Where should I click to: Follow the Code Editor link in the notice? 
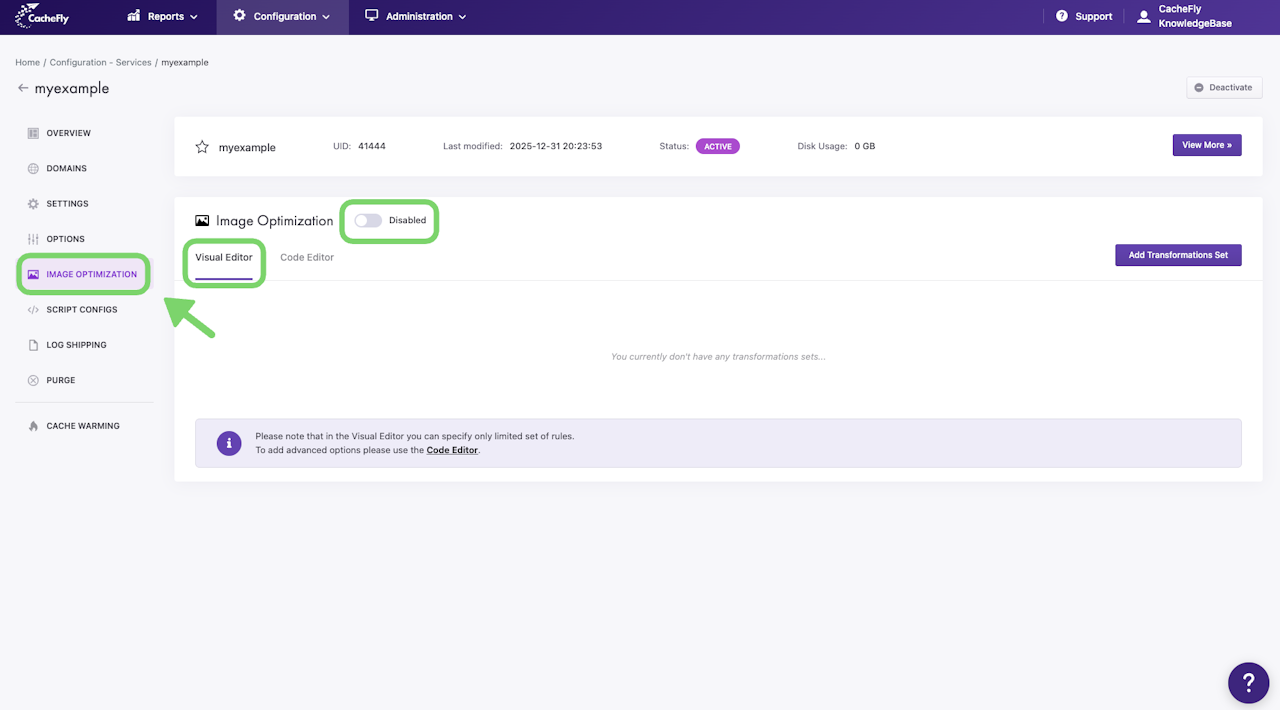pos(452,450)
